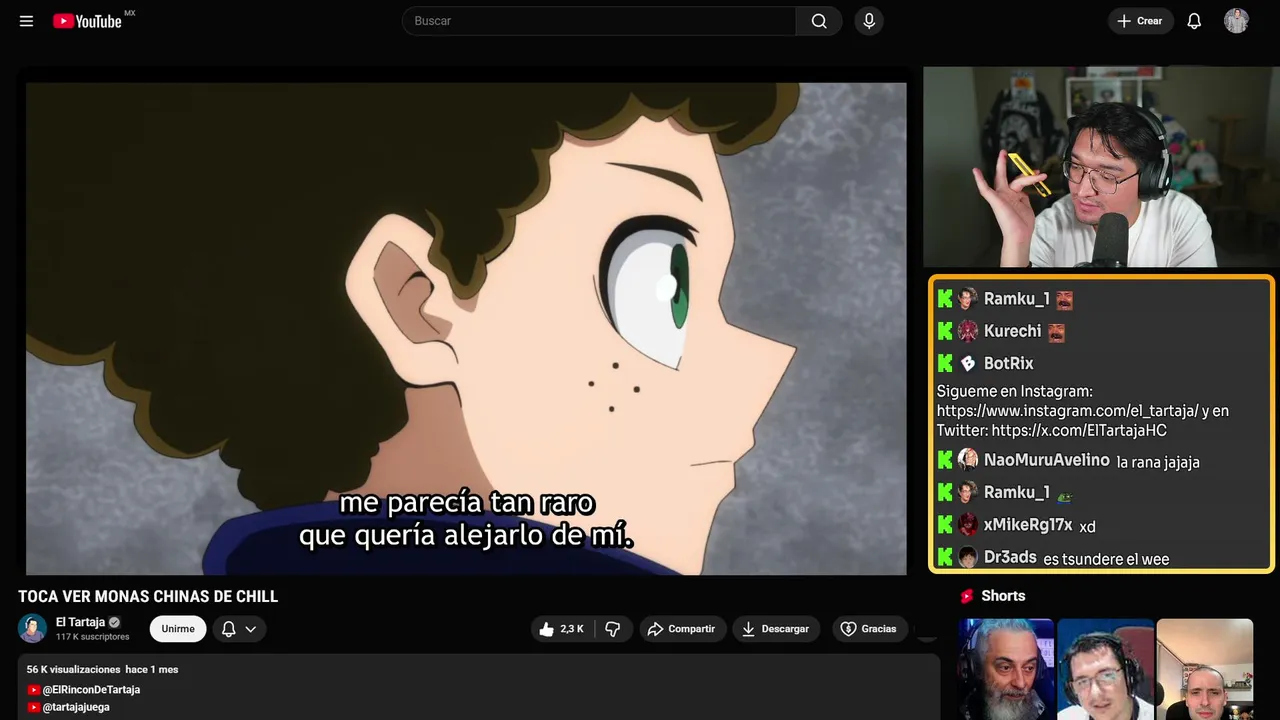Click the Kick logo beside Dr3ads
The image size is (1280, 720).
point(945,557)
